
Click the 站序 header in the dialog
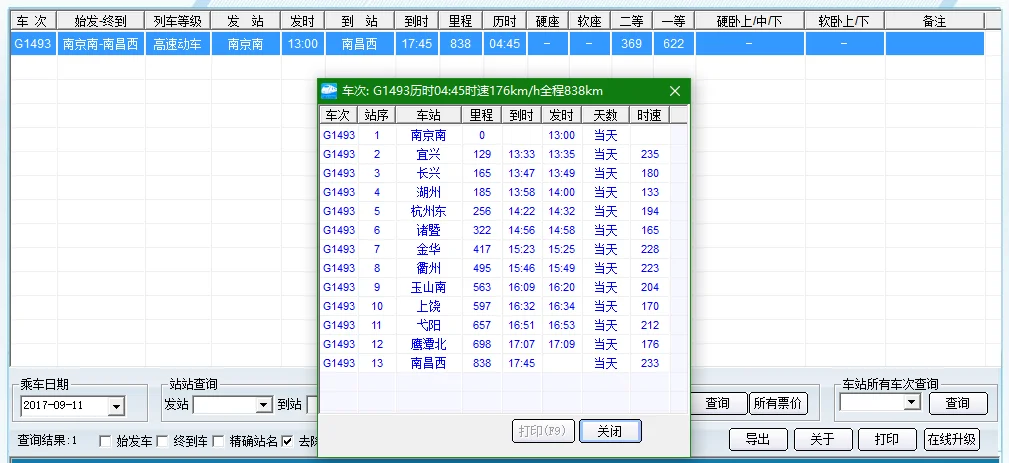point(376,115)
